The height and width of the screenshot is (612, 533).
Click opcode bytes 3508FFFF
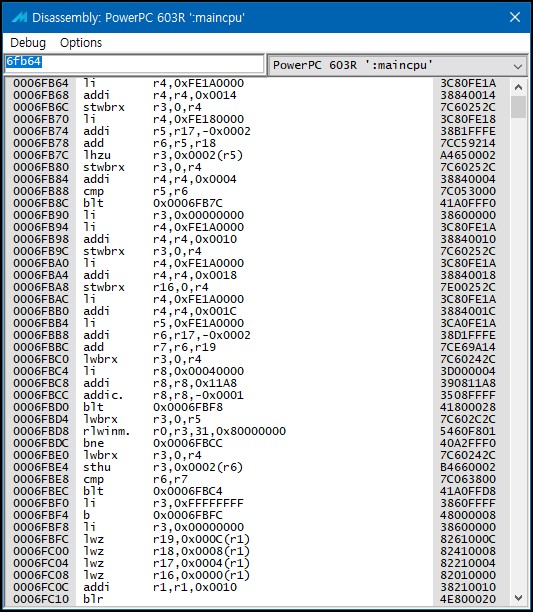pos(468,395)
